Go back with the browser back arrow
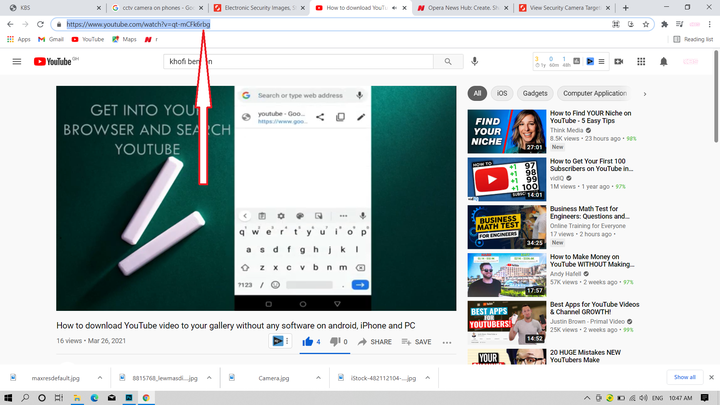This screenshot has height=405, width=720. click(x=10, y=24)
